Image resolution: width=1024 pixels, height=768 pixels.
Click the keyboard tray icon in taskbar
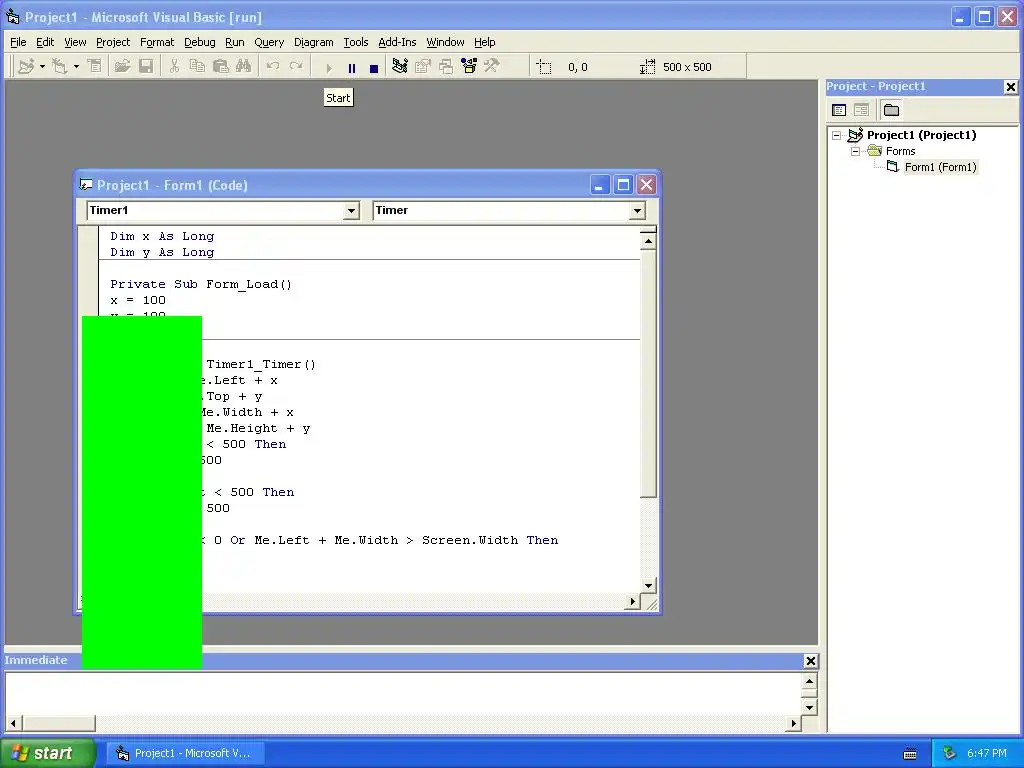click(x=910, y=754)
